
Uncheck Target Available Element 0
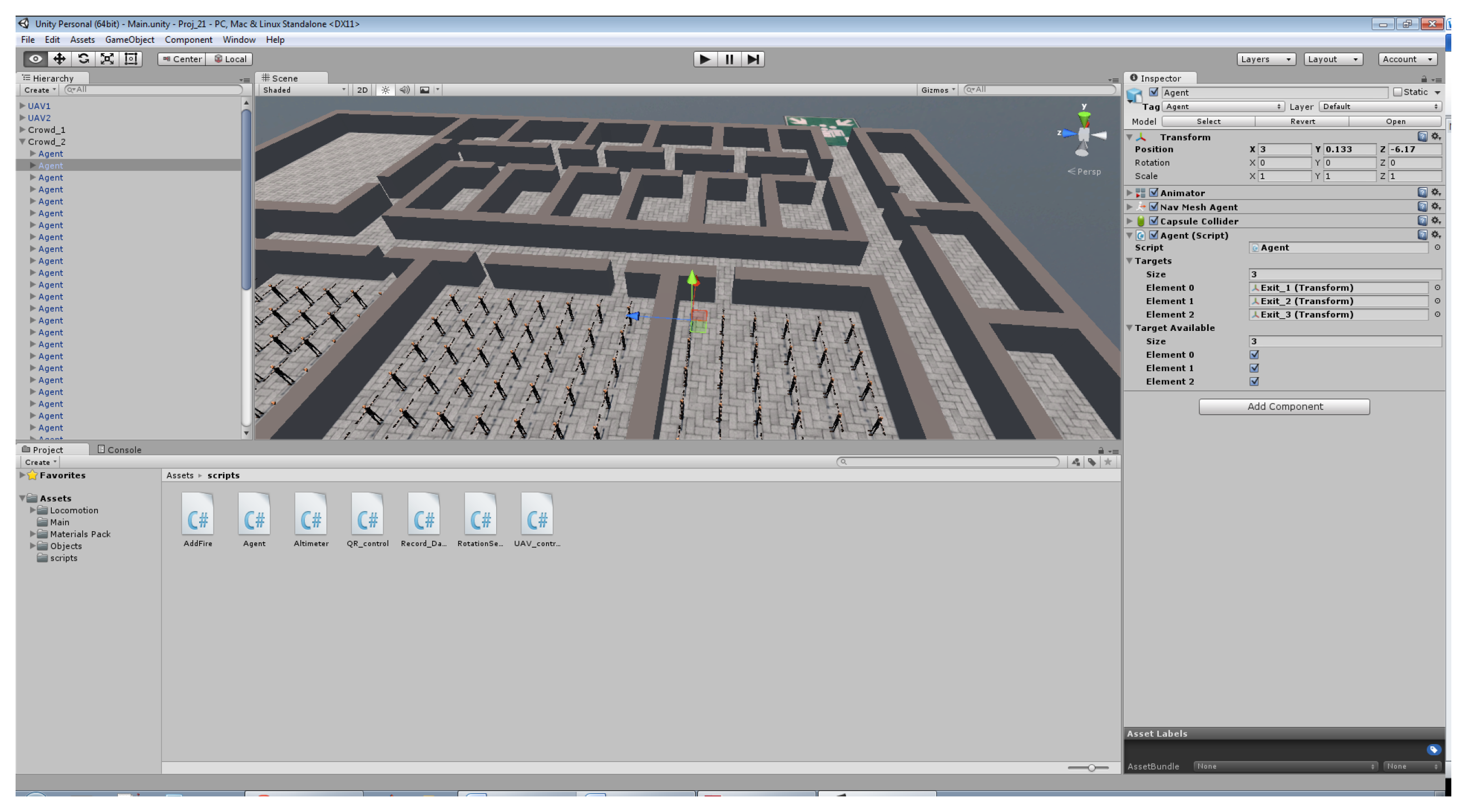tap(1254, 355)
